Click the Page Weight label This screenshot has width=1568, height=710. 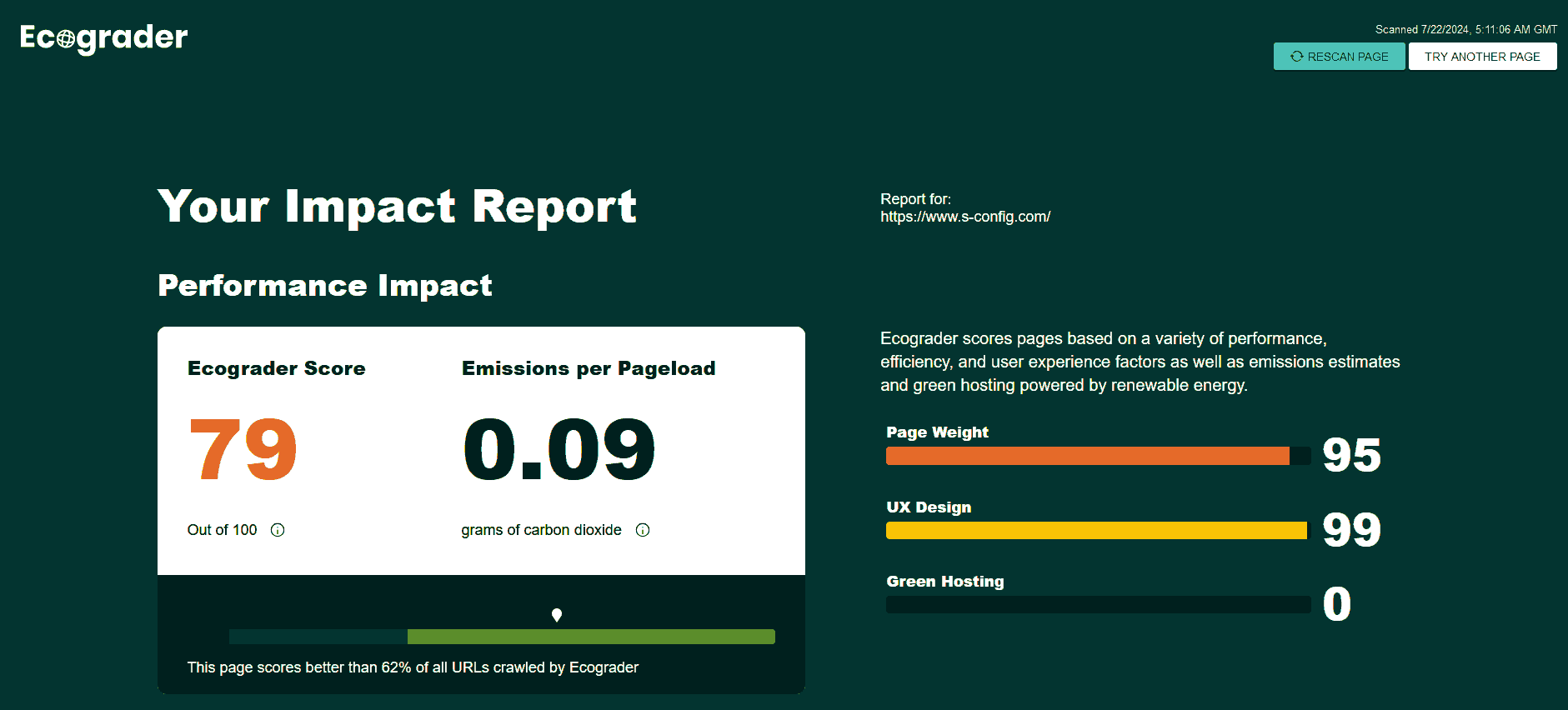937,432
